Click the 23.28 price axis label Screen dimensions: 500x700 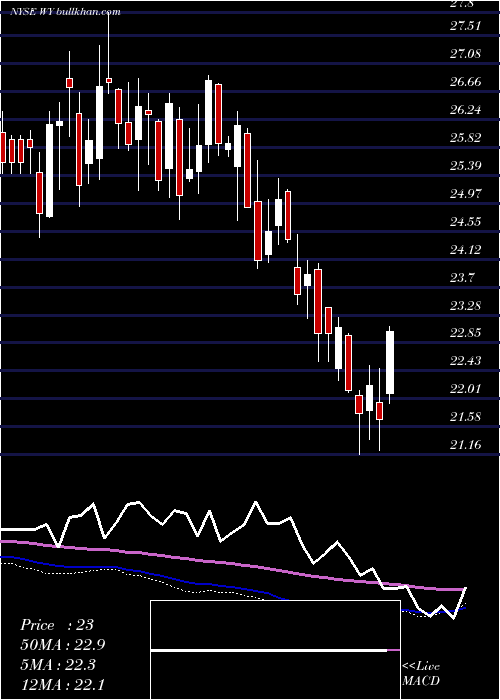tap(466, 306)
